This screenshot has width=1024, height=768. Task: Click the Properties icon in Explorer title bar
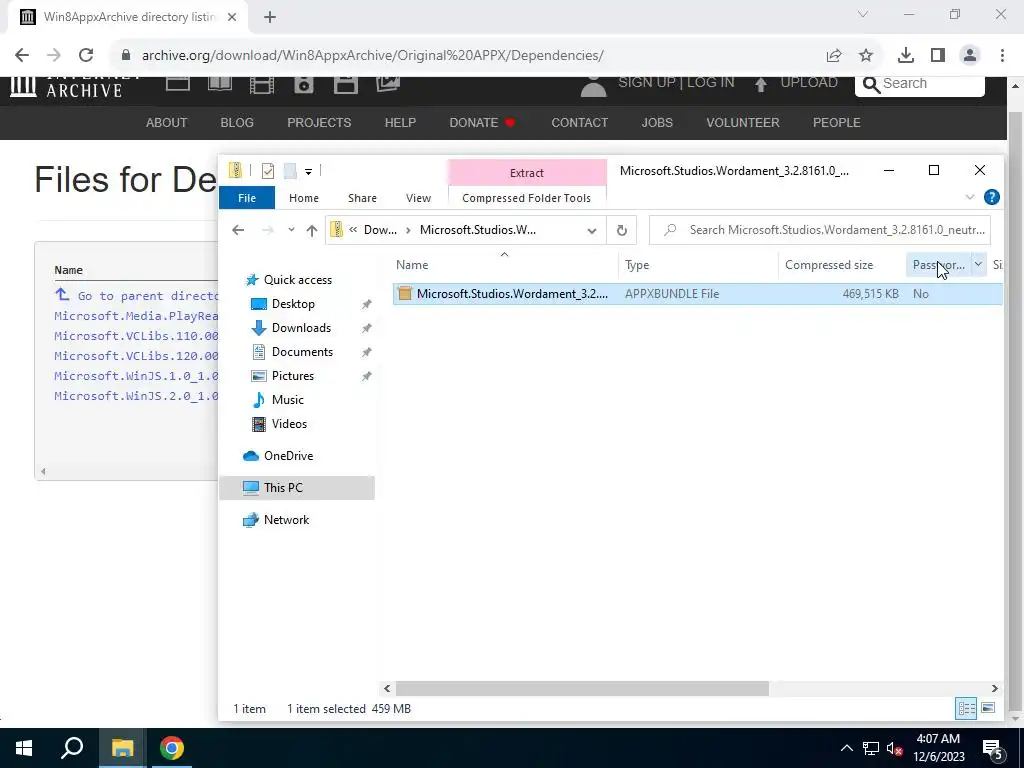pyautogui.click(x=268, y=171)
